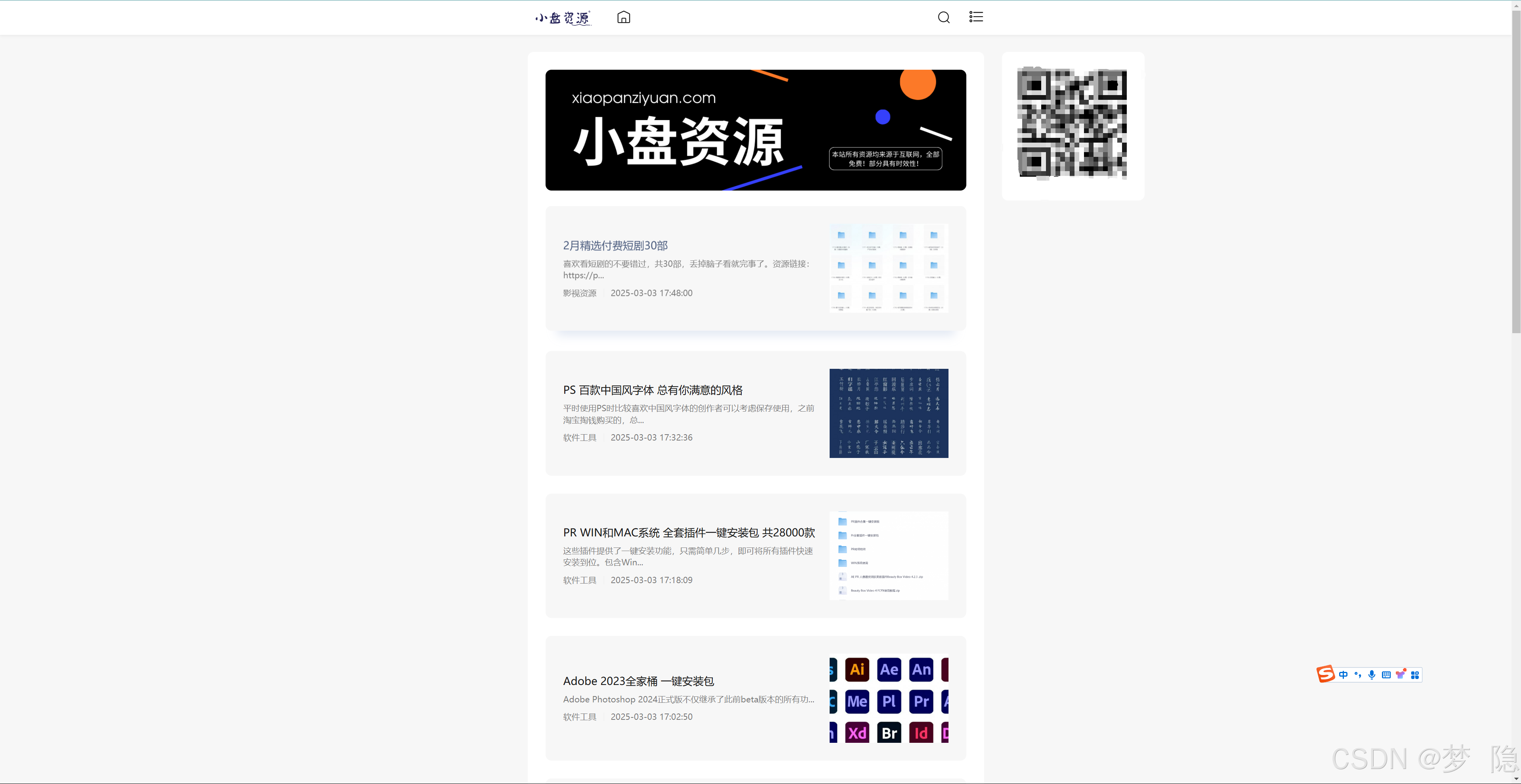Toggle Chinese/English mode 中 icon
This screenshot has height=784, width=1521.
[x=1343, y=675]
